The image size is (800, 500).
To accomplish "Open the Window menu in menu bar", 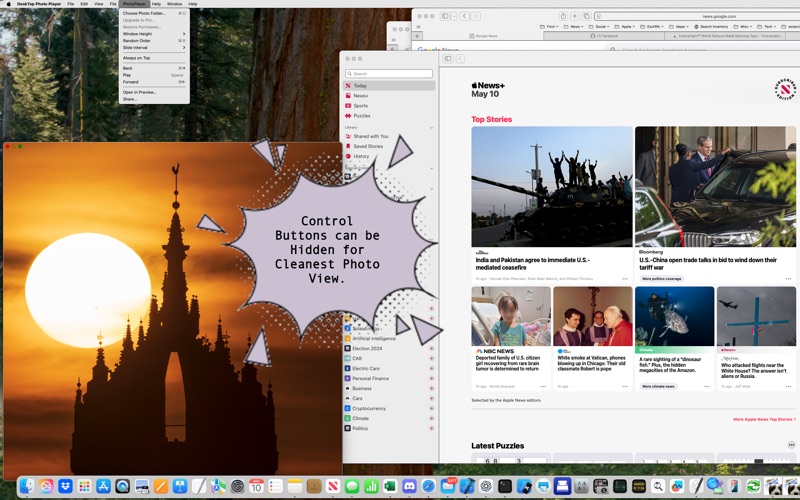I will pos(174,4).
